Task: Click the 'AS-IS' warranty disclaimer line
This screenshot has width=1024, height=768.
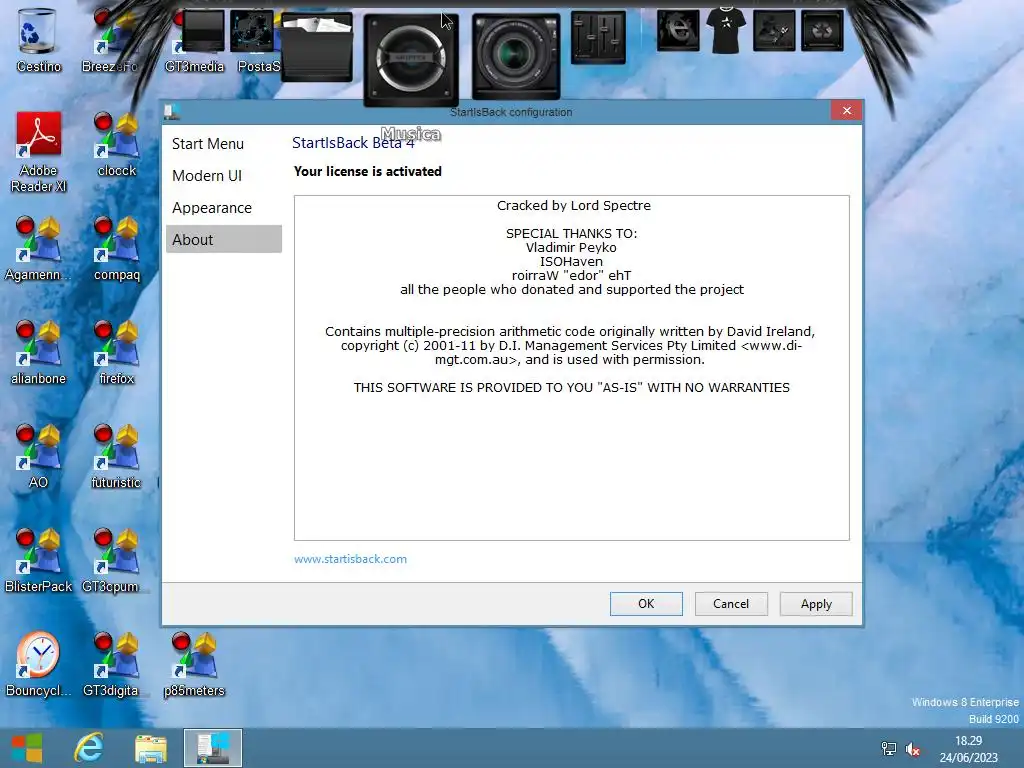Action: pos(571,388)
